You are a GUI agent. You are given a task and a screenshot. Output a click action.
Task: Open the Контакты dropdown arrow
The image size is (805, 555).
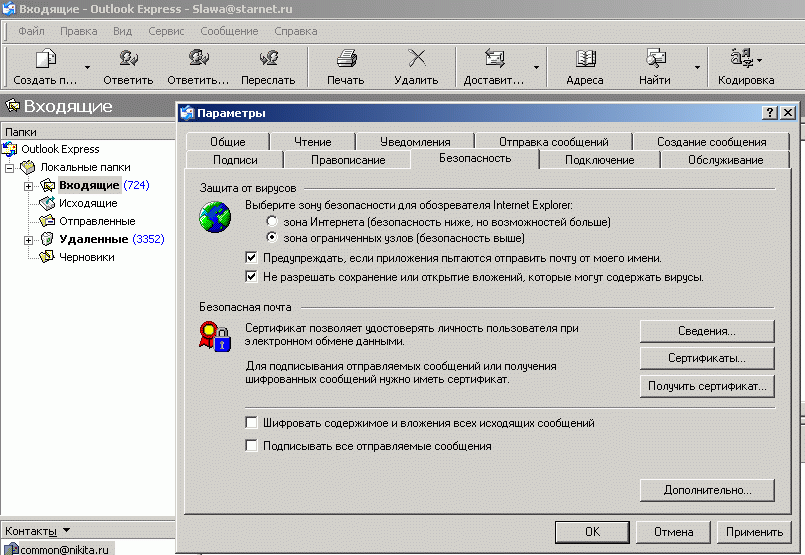pyautogui.click(x=66, y=530)
